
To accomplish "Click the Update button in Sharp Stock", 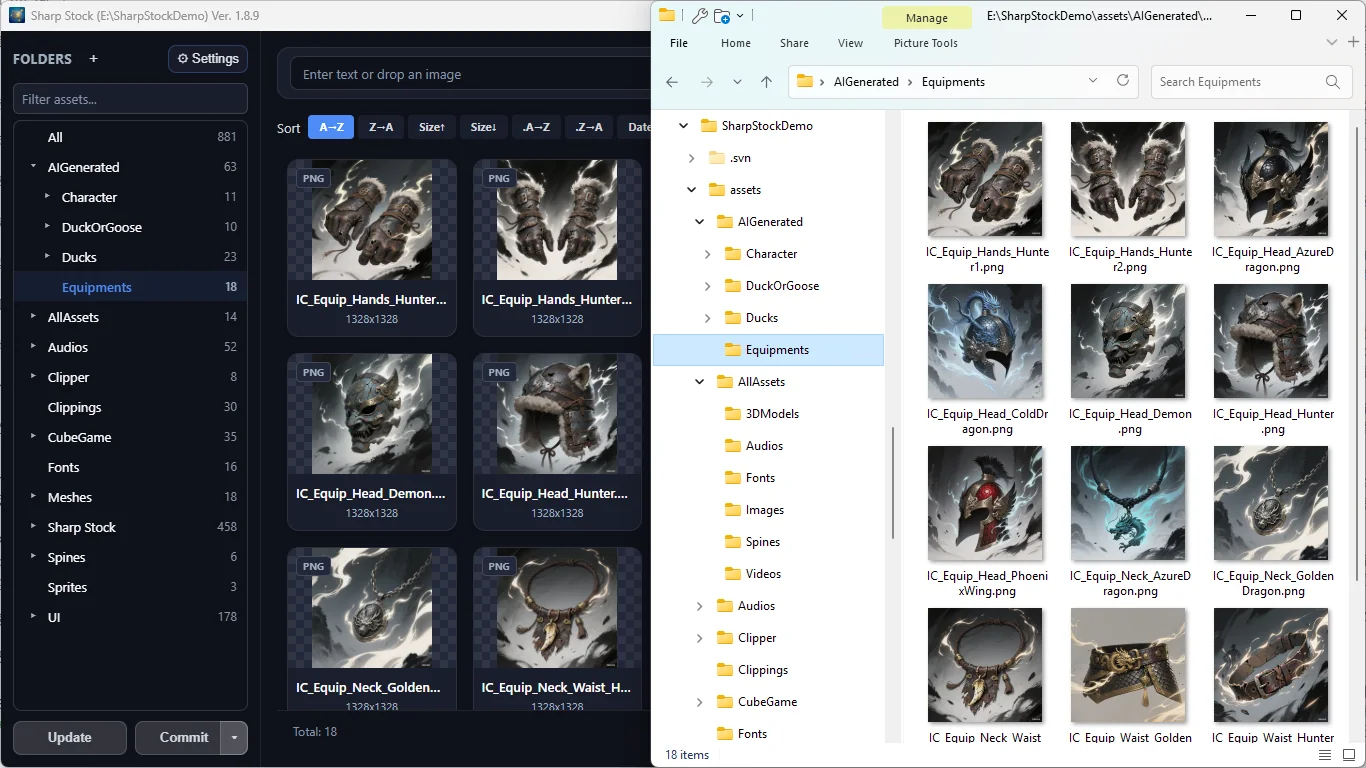I will click(x=70, y=738).
